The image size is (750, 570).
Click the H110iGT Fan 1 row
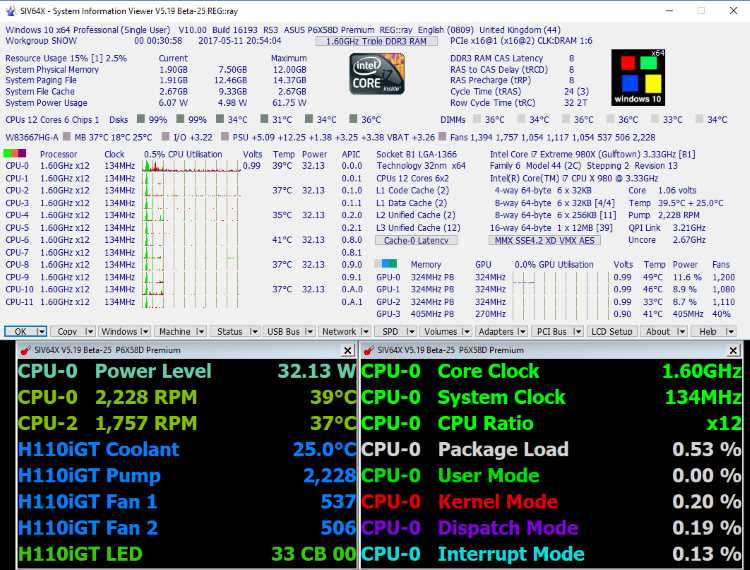187,502
